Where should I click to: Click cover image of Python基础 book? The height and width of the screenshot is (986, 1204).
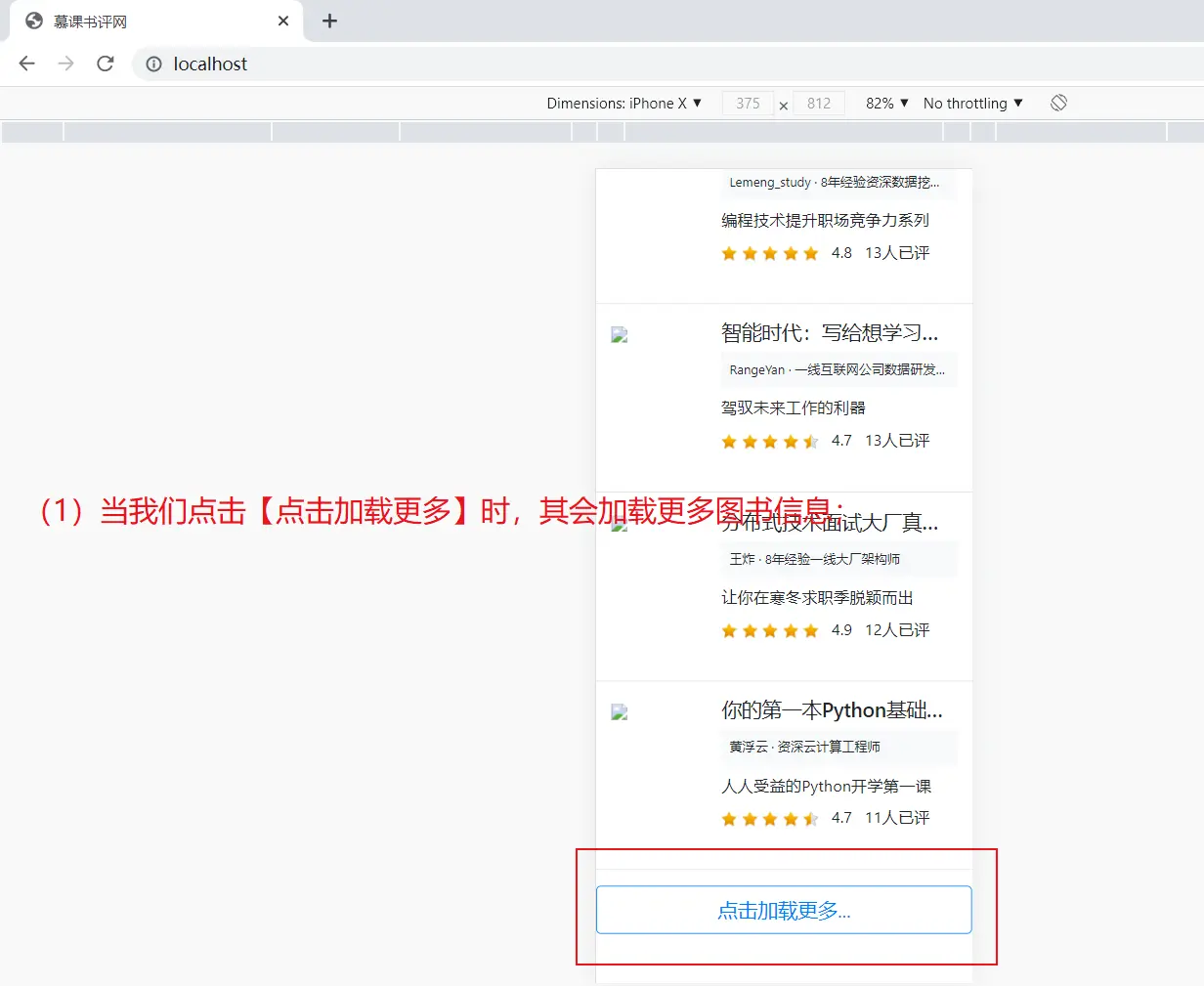coord(620,712)
